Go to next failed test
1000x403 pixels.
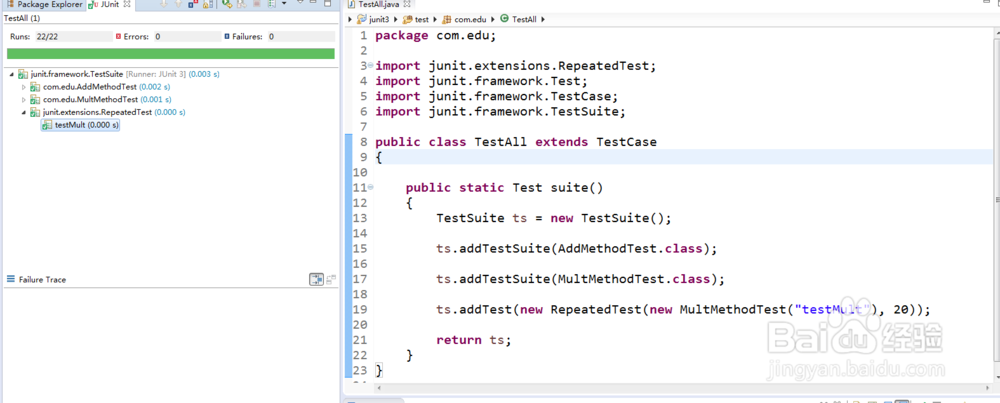pyautogui.click(x=164, y=4)
